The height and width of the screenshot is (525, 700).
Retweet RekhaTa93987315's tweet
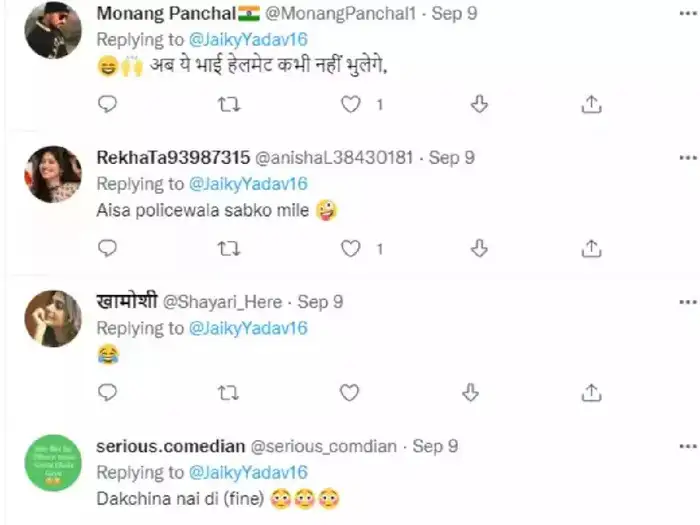pos(229,248)
